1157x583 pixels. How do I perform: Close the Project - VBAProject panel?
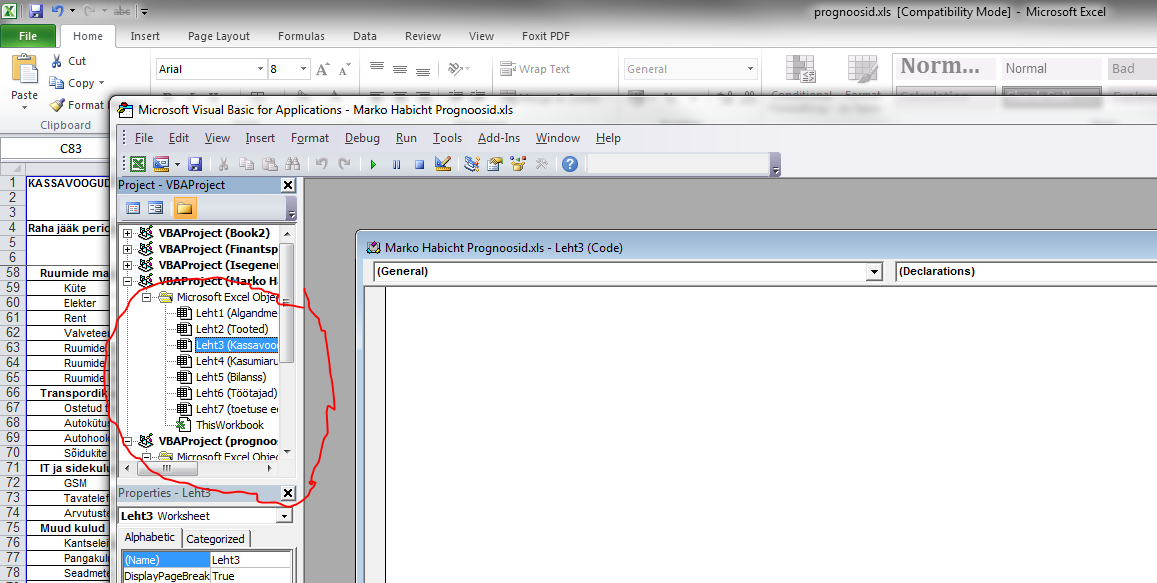click(x=288, y=185)
